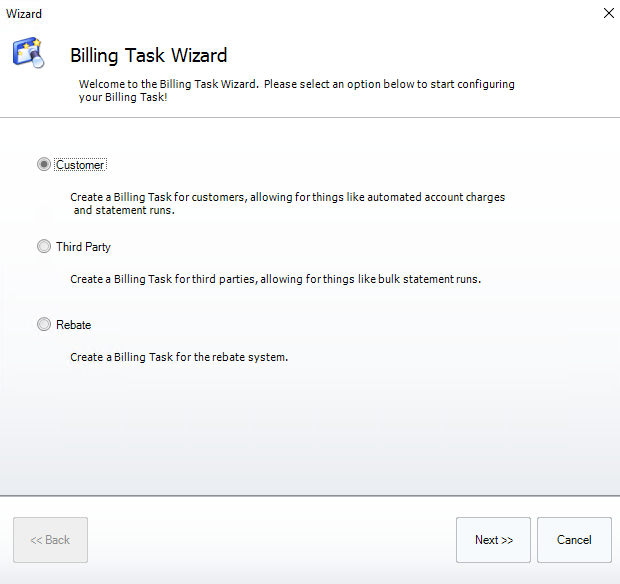Select the Customer radio button circle

click(x=44, y=165)
